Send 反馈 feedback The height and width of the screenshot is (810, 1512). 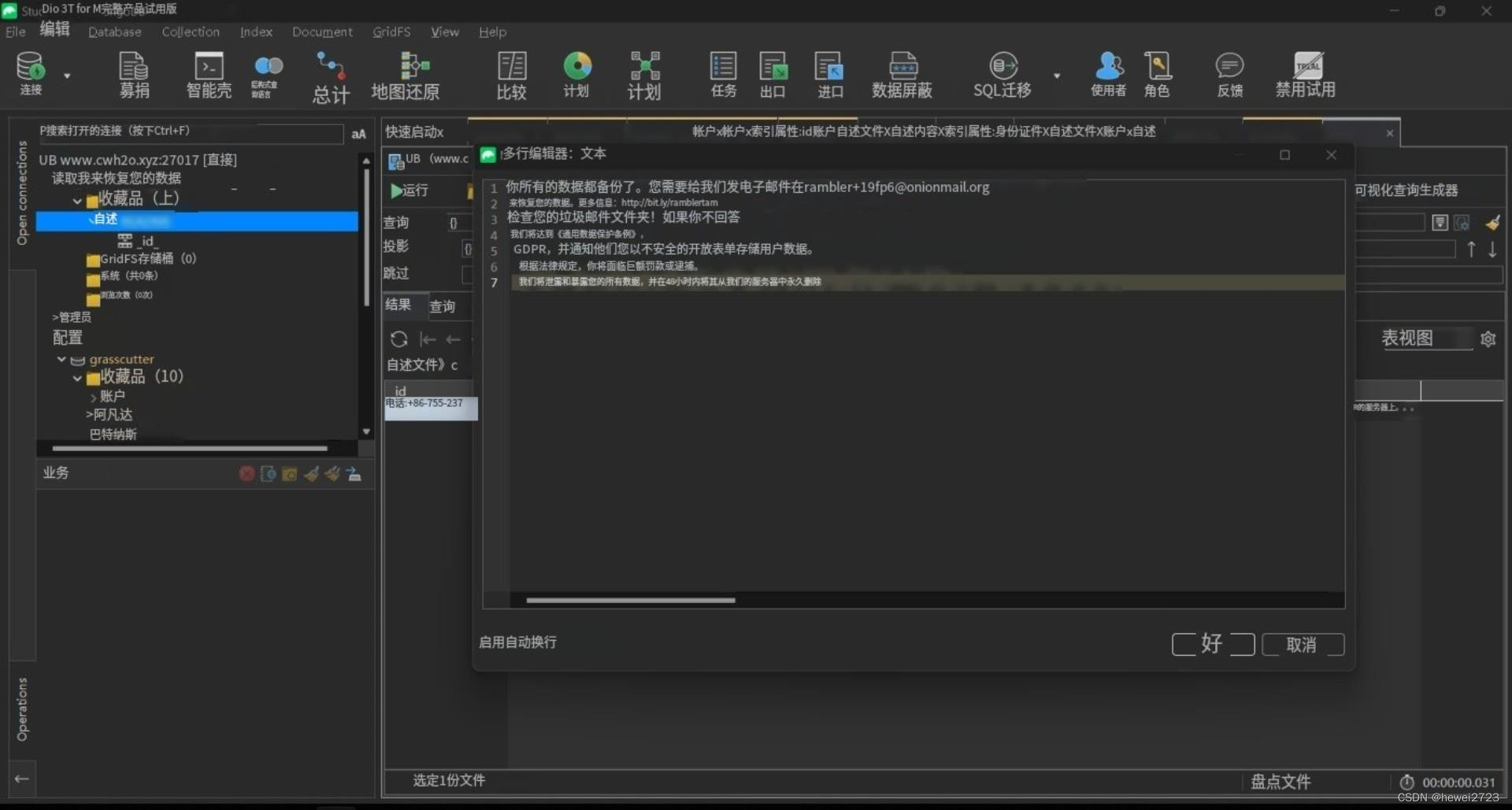pyautogui.click(x=1229, y=75)
